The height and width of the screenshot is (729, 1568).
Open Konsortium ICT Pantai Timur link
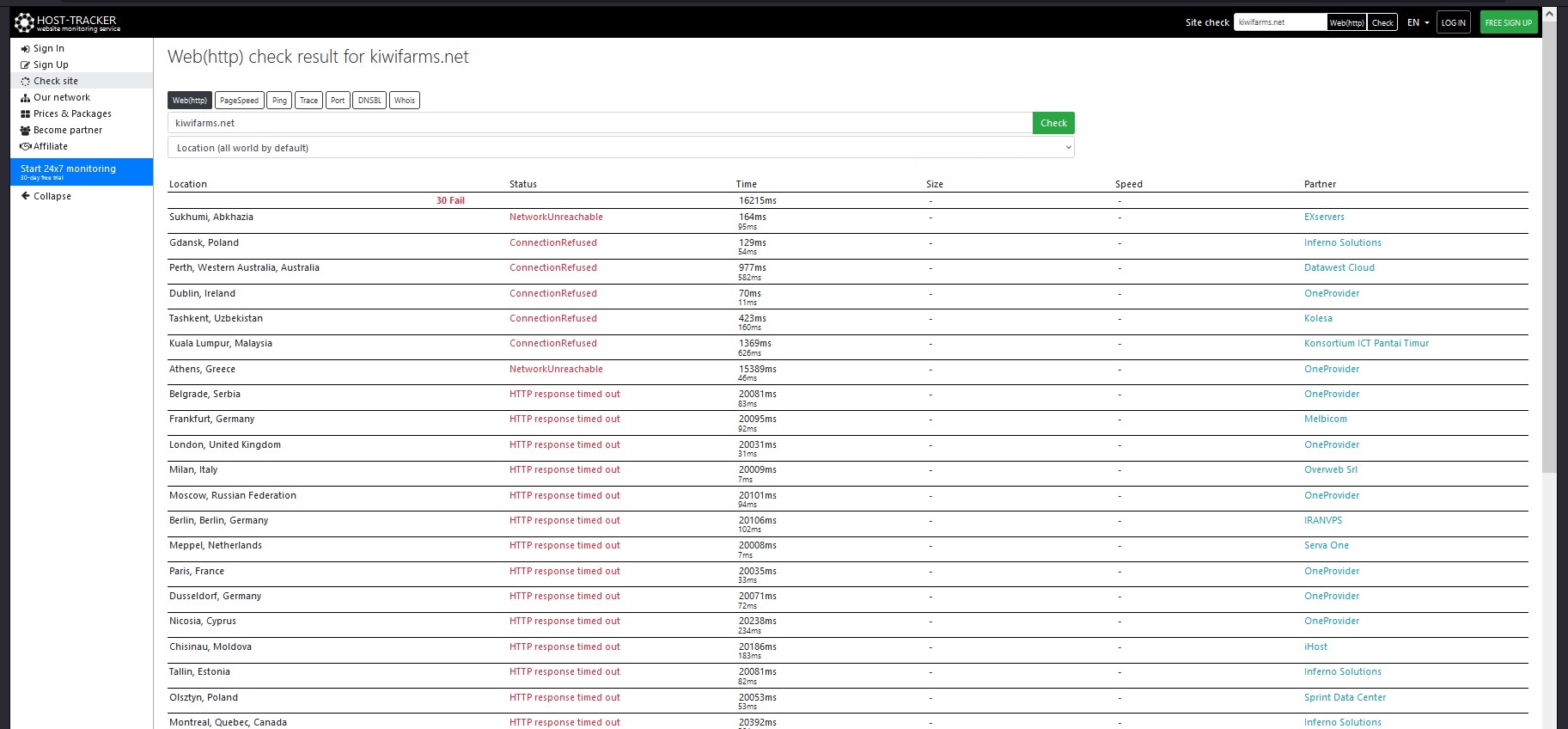tap(1366, 344)
